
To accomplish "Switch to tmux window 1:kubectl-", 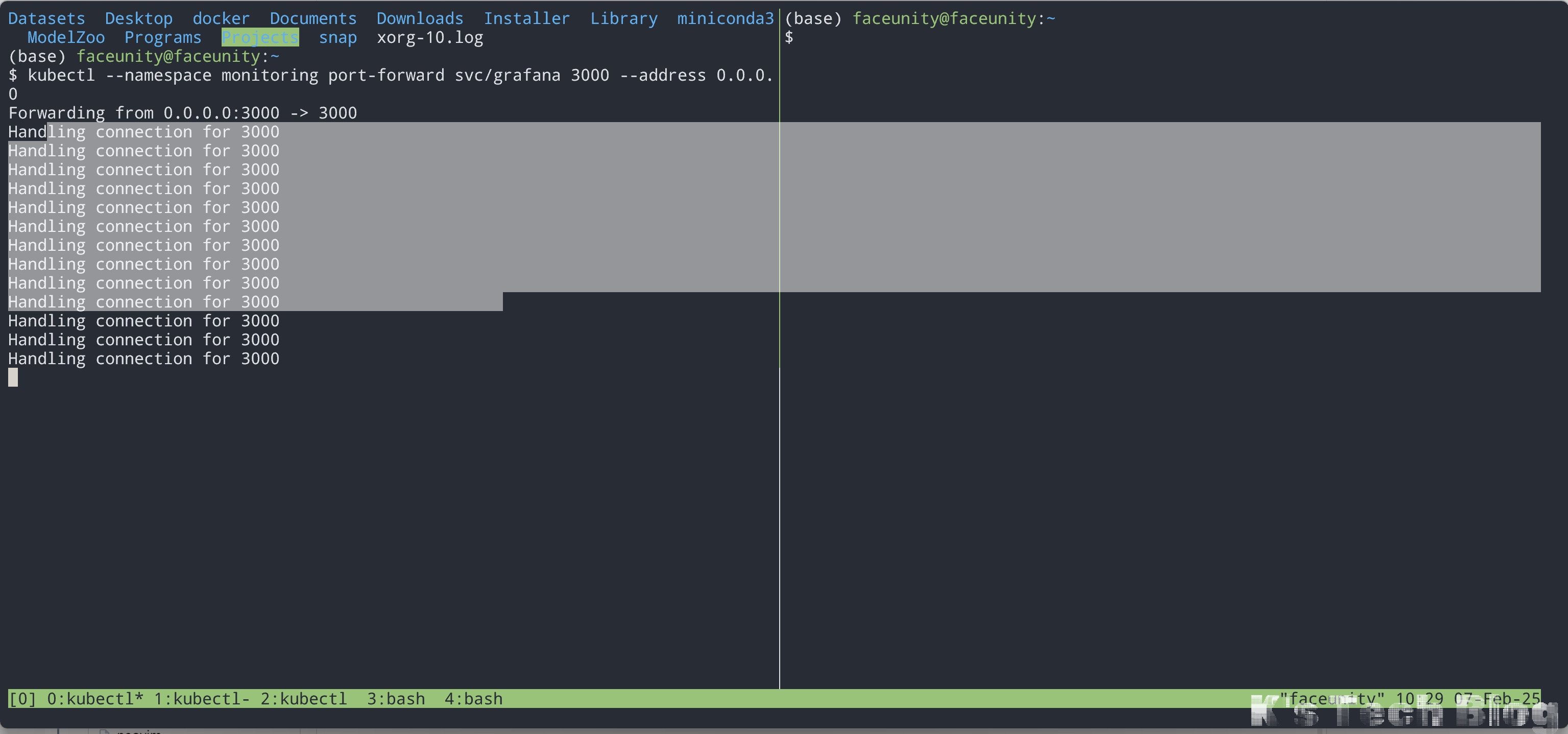I will coord(202,699).
